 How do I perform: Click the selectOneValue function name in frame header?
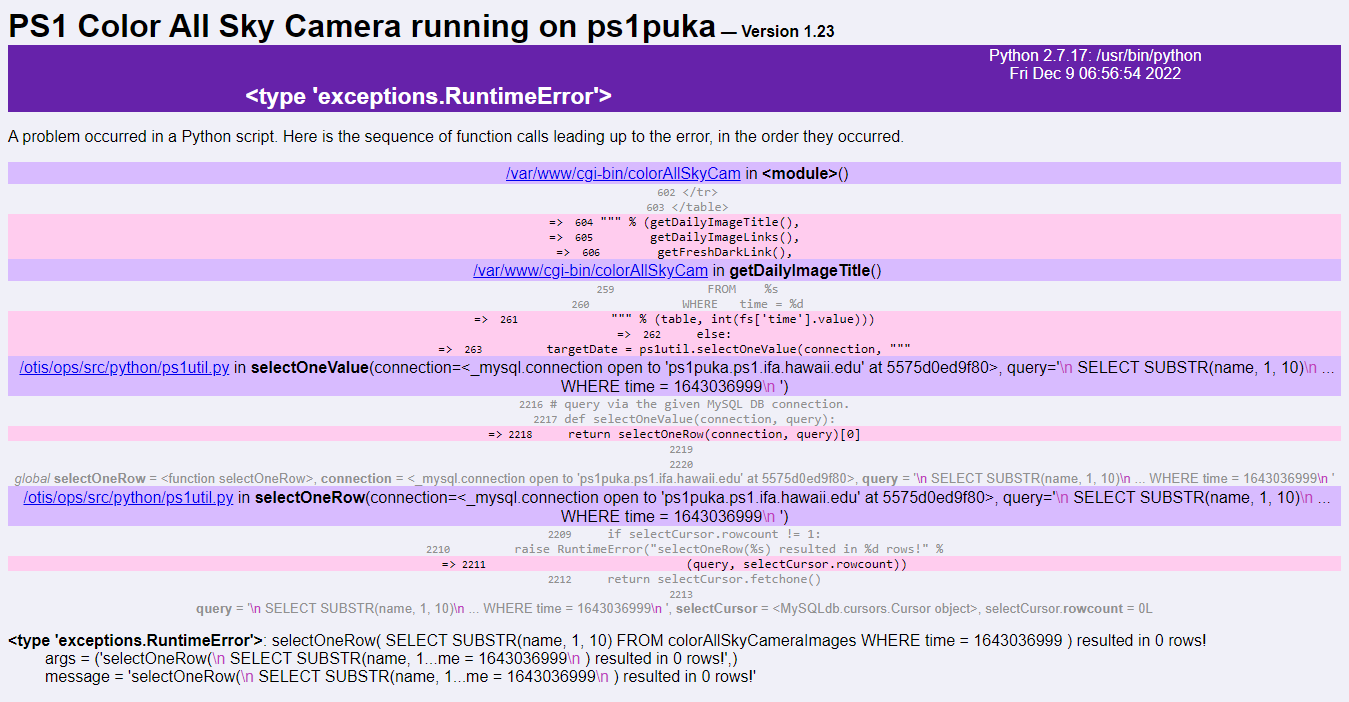(x=310, y=368)
